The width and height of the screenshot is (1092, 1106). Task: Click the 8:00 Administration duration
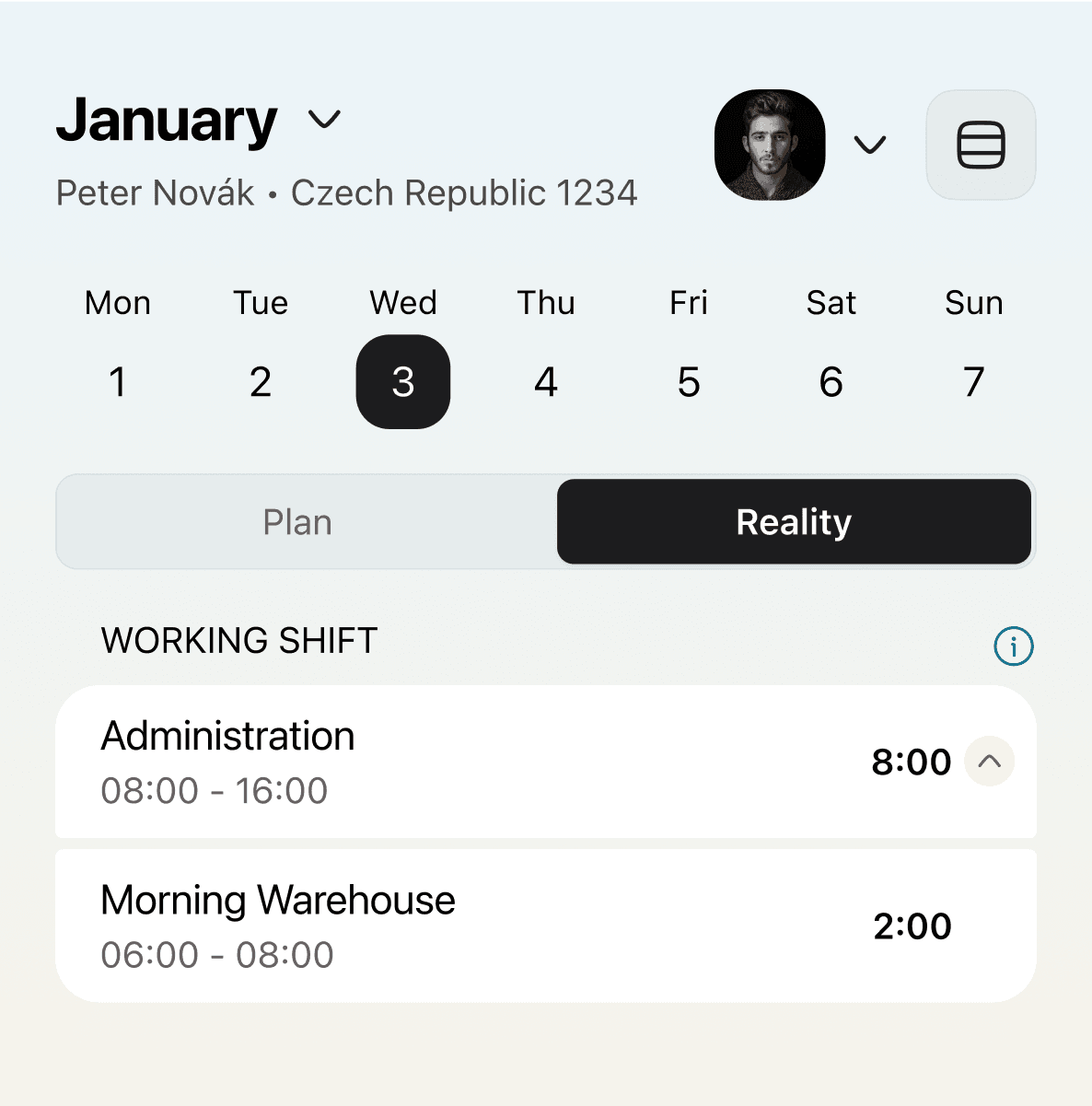tap(912, 762)
